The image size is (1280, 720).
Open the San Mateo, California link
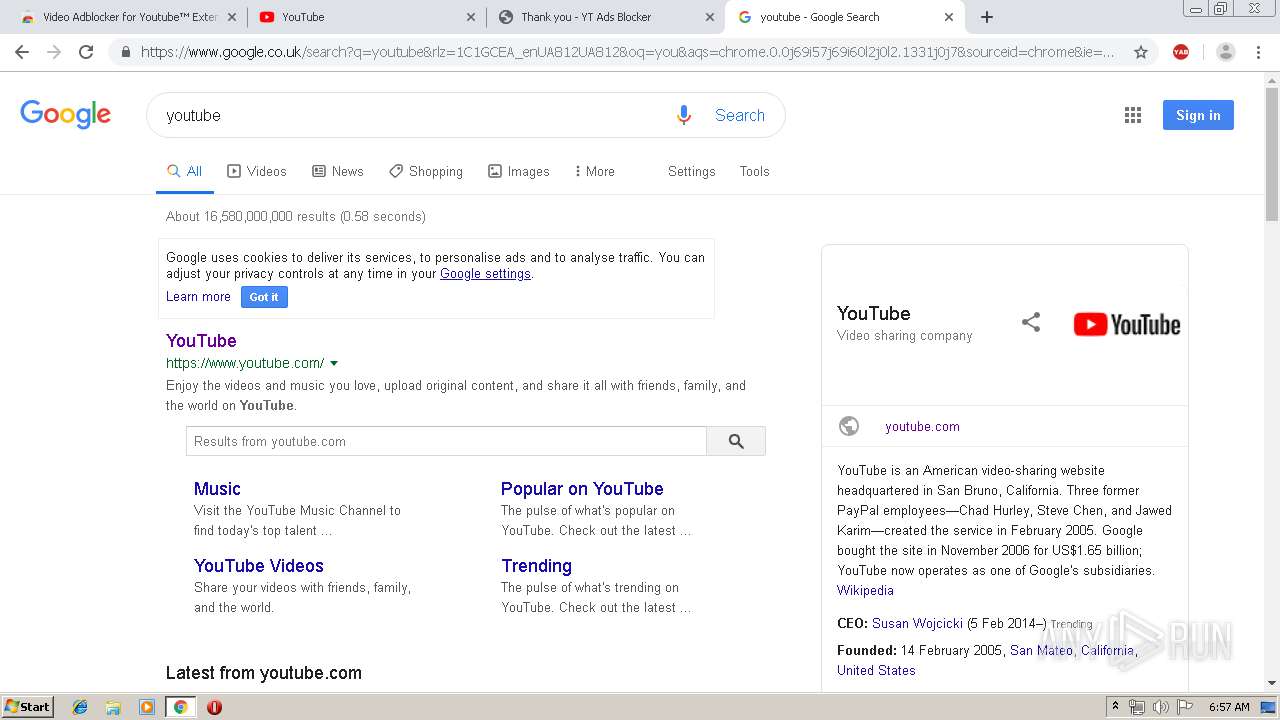1072,650
